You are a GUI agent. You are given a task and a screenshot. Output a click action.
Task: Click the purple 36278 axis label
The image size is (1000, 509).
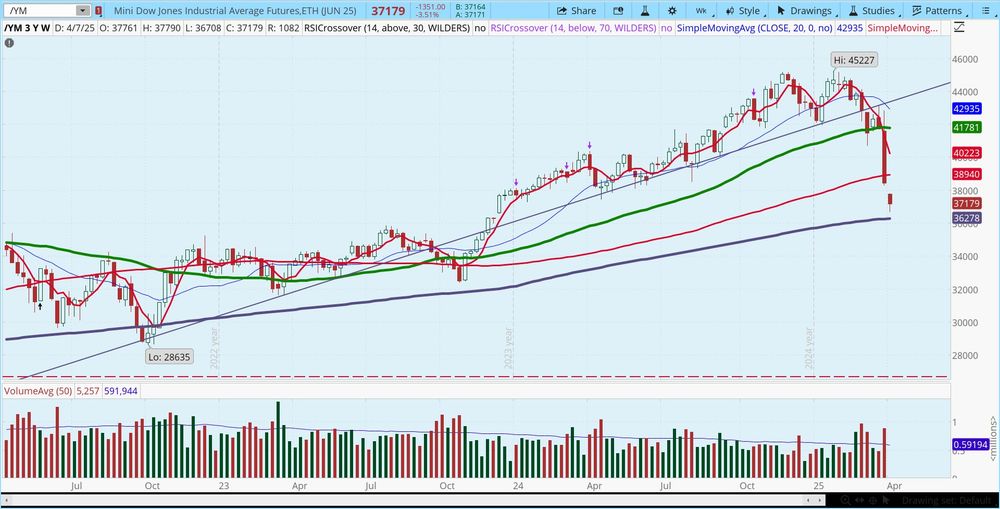tap(966, 218)
